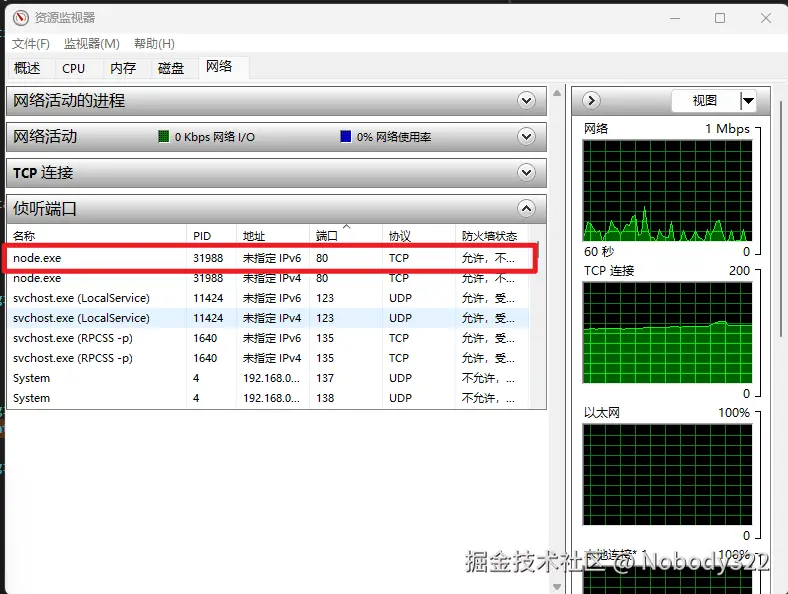Select node.exe row with IPv6 address

point(268,258)
